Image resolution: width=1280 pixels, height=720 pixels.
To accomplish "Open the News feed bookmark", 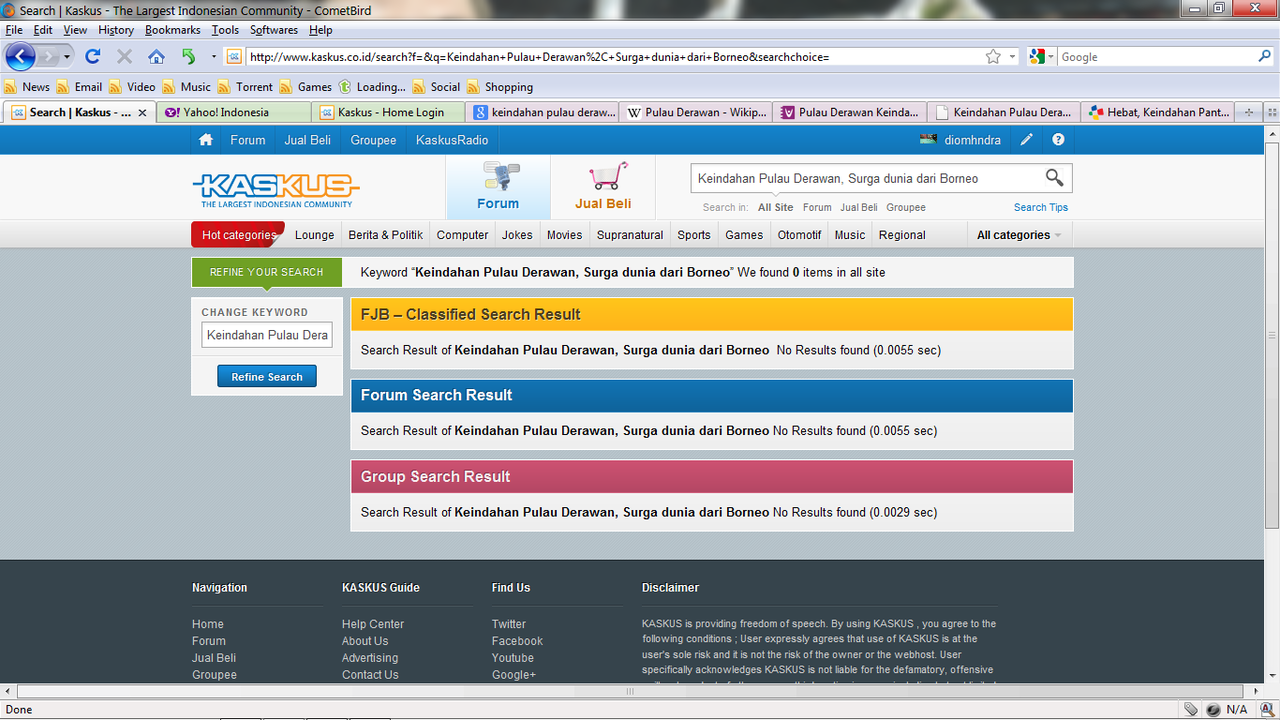I will (x=28, y=87).
